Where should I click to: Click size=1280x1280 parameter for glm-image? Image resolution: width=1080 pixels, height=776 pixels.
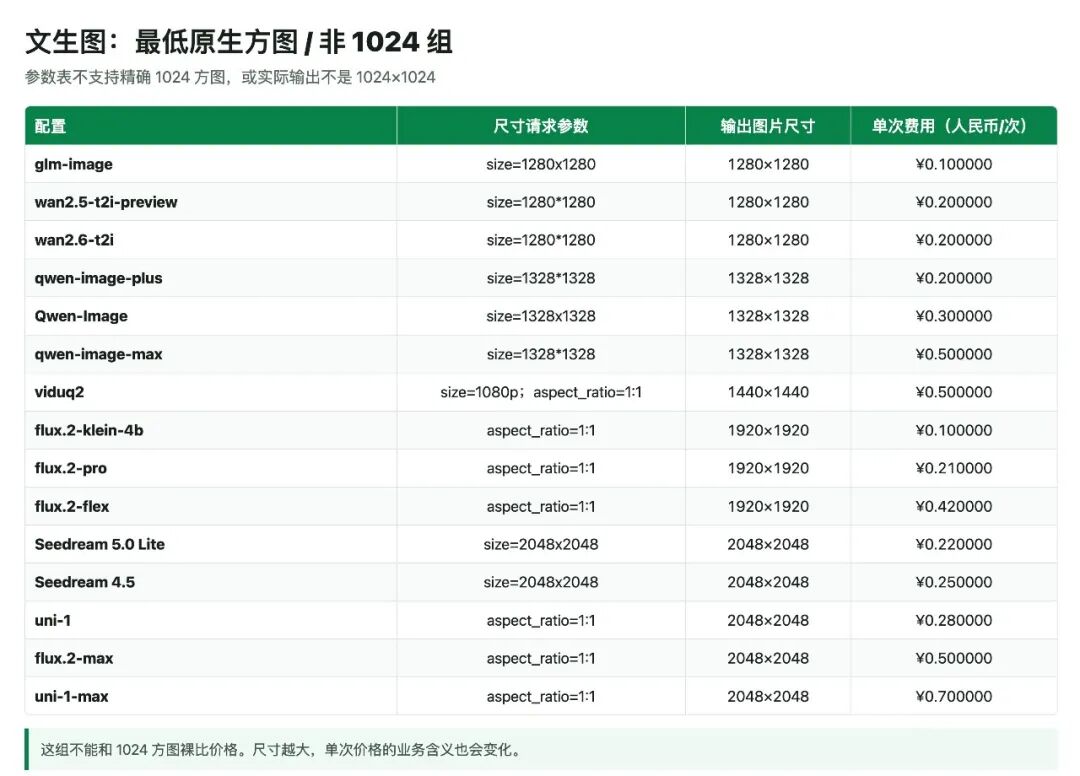(x=541, y=165)
